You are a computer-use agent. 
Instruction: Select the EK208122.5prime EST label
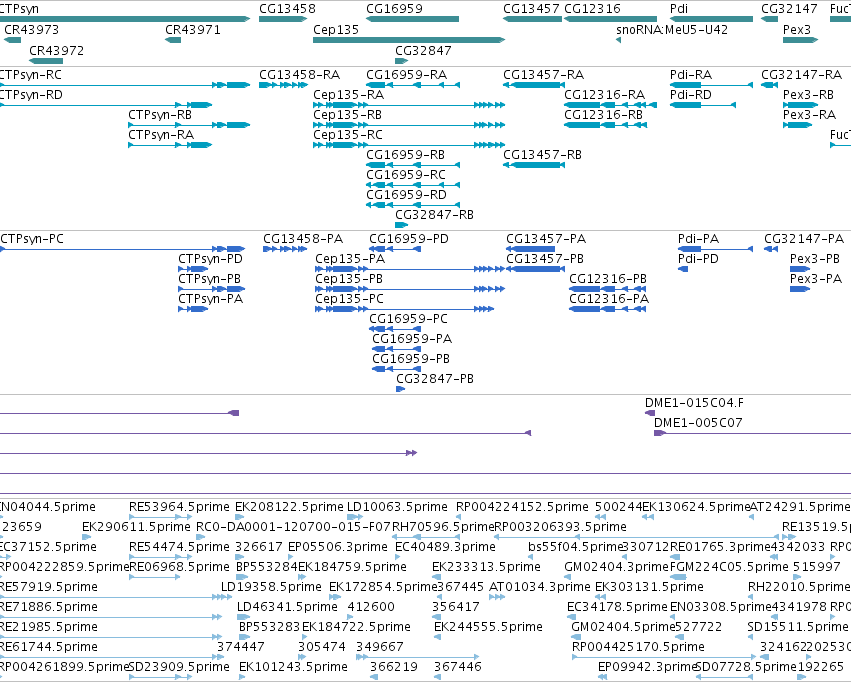point(289,507)
